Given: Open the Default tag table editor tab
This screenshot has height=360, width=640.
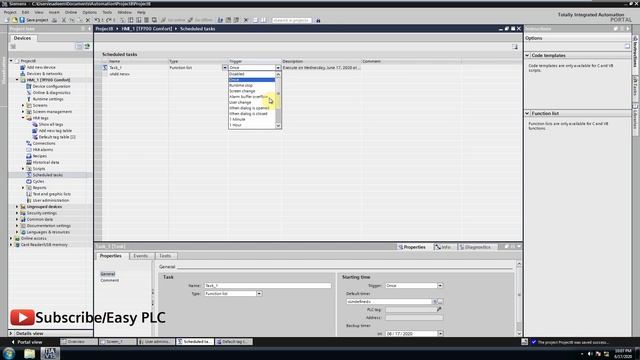Looking at the screenshot, I should [234, 342].
